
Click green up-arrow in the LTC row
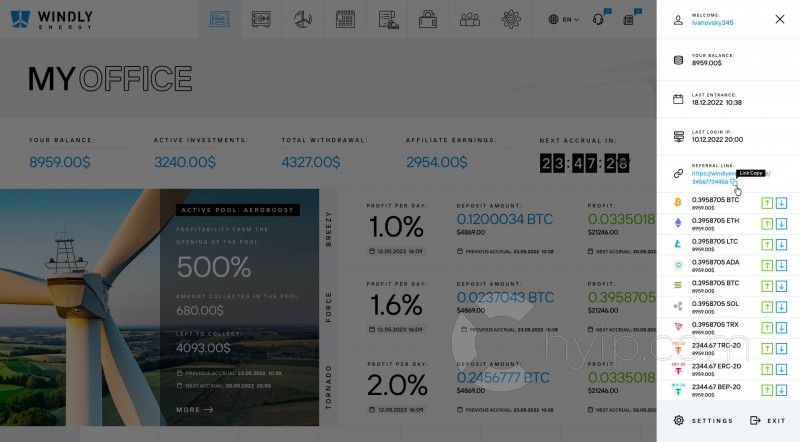click(x=767, y=244)
